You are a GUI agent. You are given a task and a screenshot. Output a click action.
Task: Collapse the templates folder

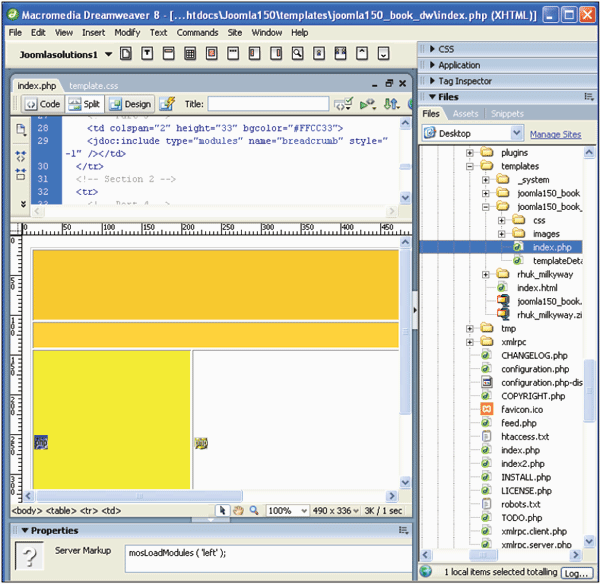coord(470,166)
